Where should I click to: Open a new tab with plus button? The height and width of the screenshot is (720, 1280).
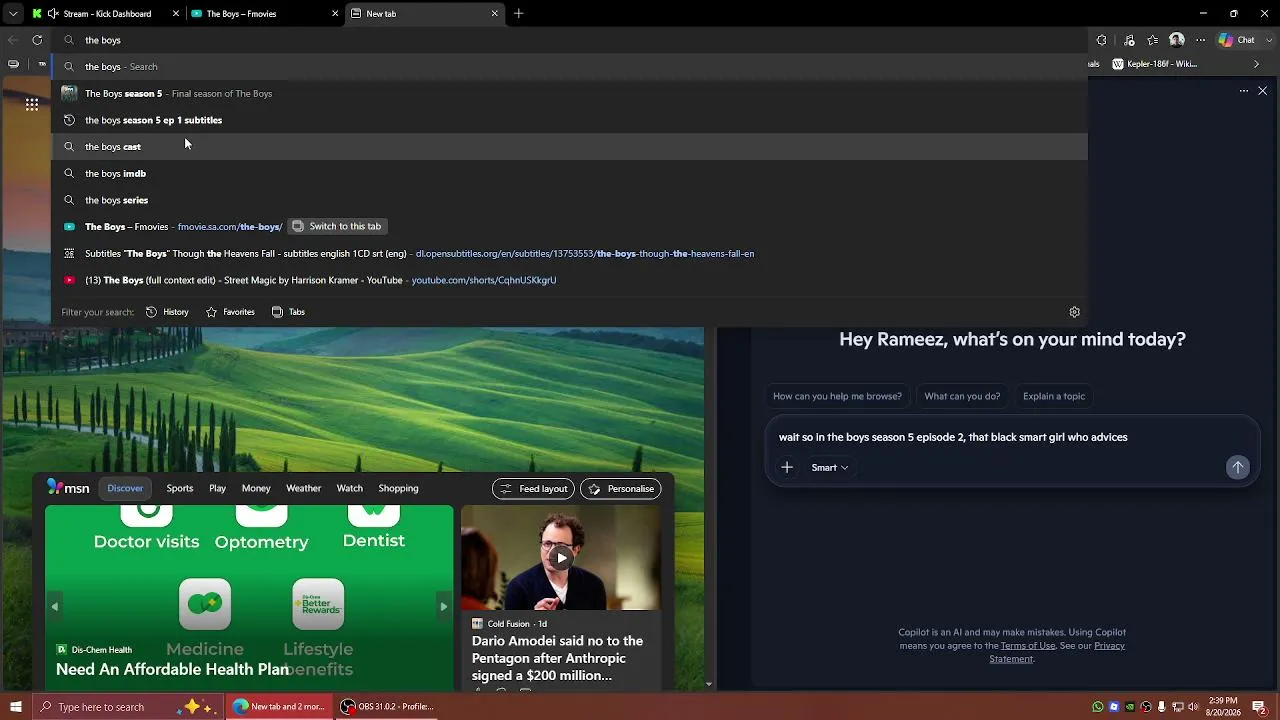518,14
